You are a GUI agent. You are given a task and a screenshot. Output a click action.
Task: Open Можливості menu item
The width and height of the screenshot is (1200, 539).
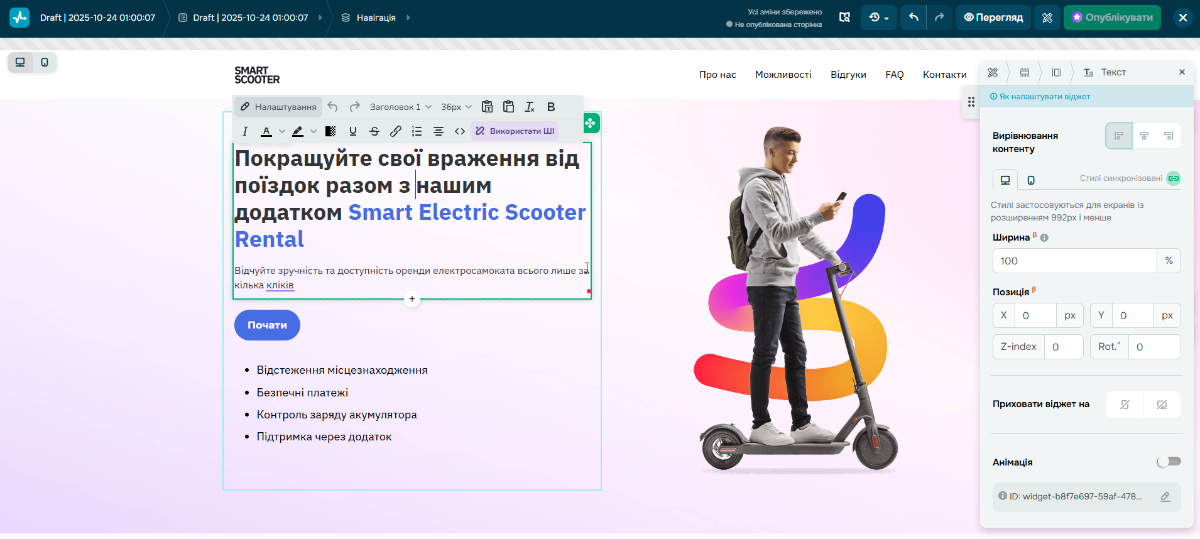[x=783, y=75]
